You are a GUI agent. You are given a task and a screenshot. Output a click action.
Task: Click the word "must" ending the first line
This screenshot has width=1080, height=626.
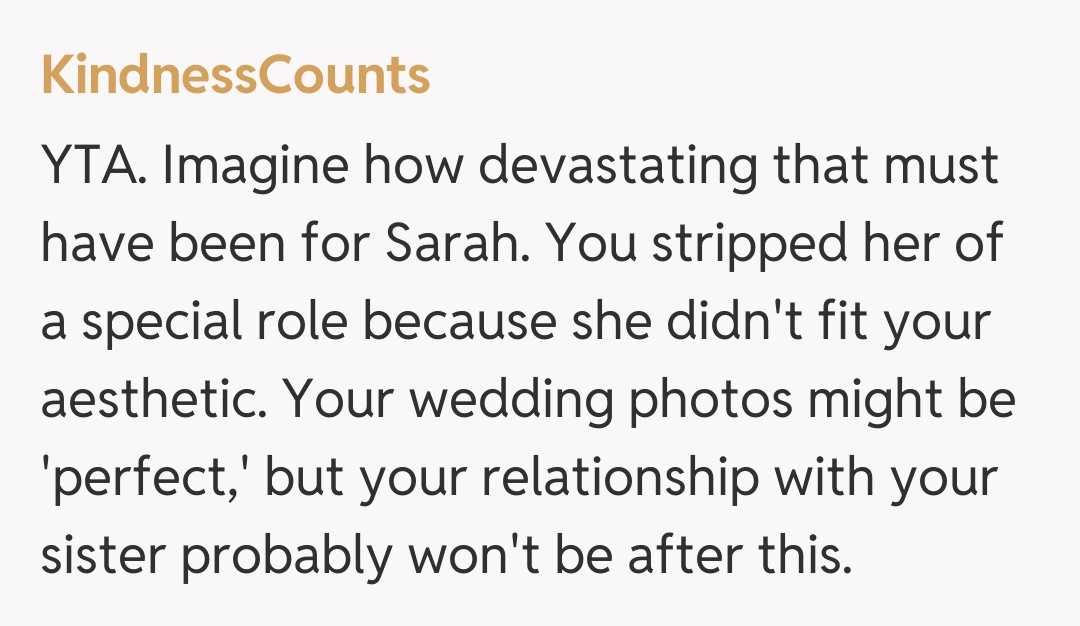point(941,168)
